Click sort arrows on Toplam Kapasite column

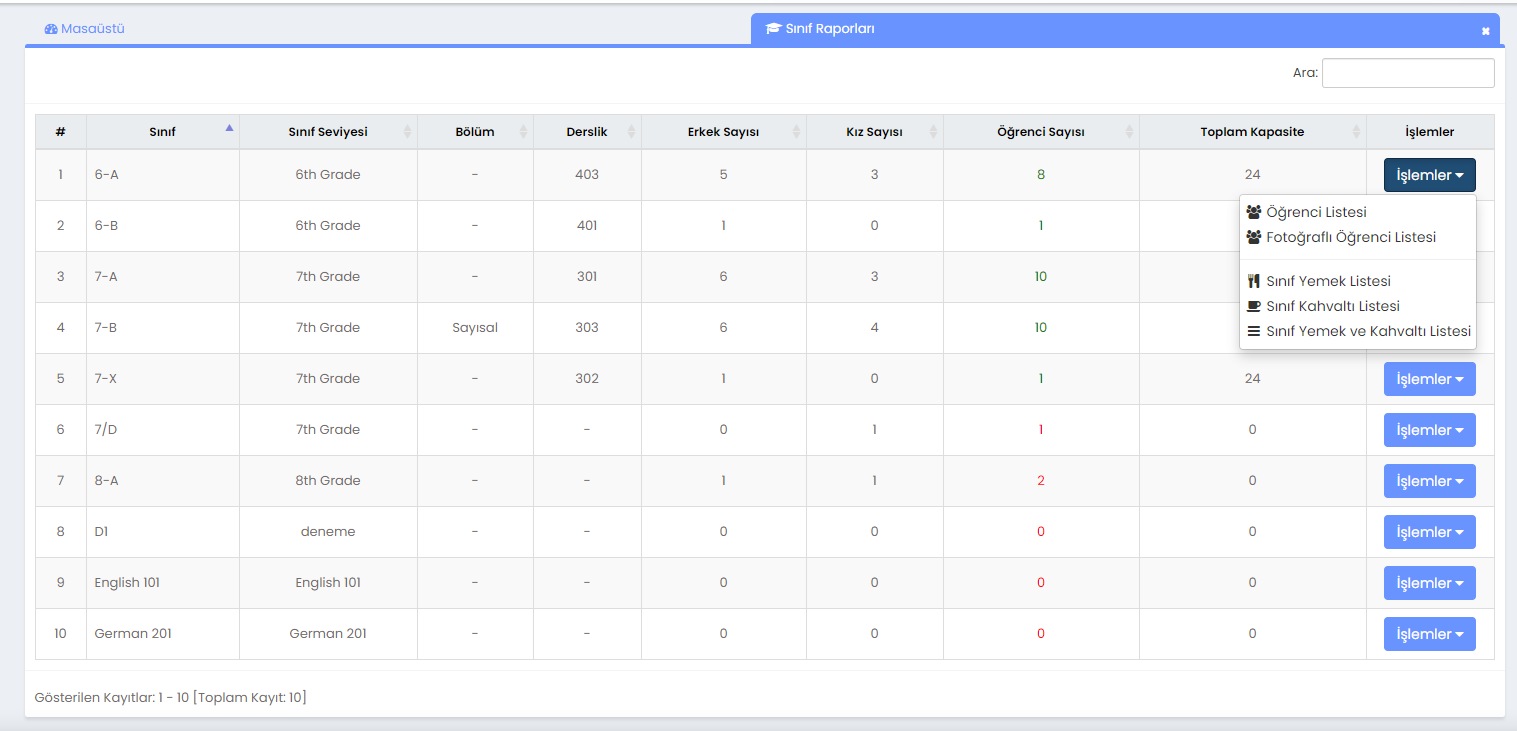[x=1356, y=132]
